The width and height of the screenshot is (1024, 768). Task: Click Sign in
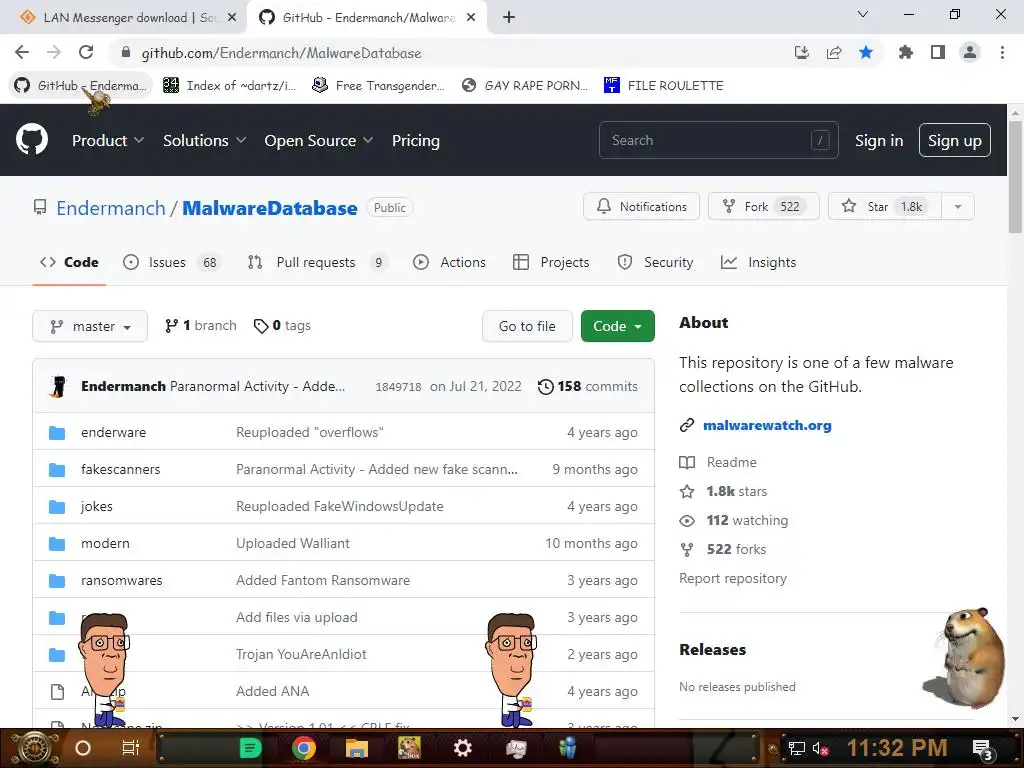tap(879, 140)
